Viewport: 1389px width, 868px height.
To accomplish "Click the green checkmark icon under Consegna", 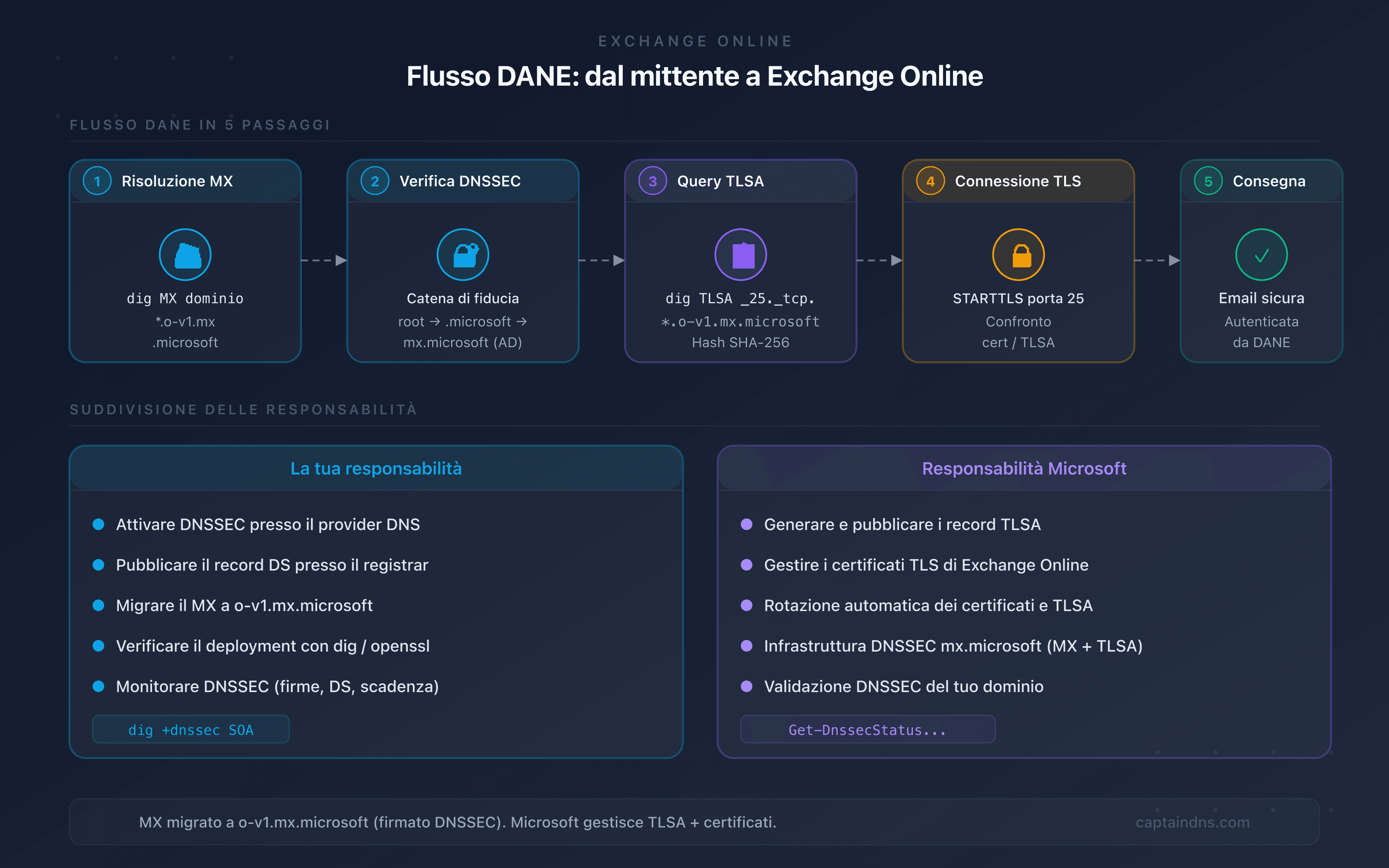I will pyautogui.click(x=1261, y=254).
